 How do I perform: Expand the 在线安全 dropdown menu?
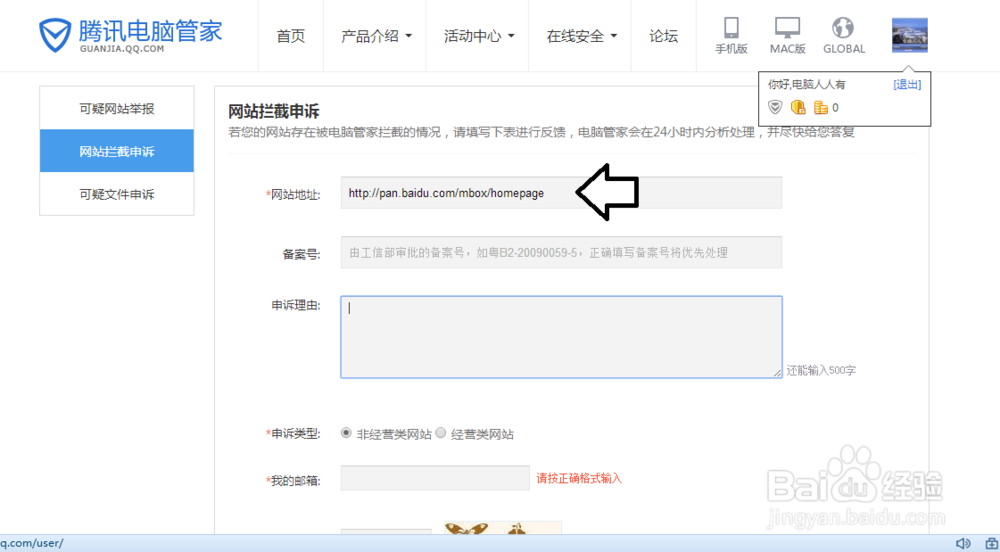tap(582, 36)
